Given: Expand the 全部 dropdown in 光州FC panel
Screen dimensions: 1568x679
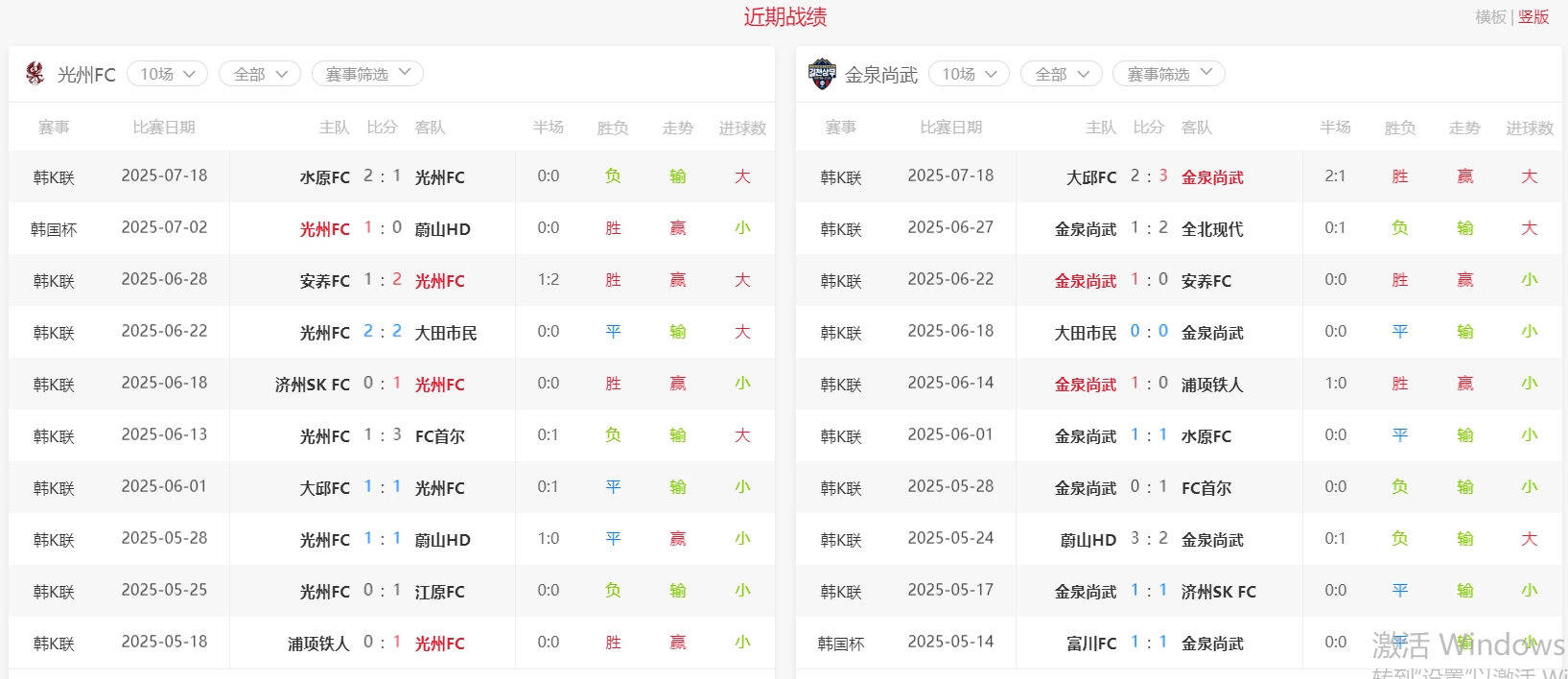Looking at the screenshot, I should (x=260, y=74).
